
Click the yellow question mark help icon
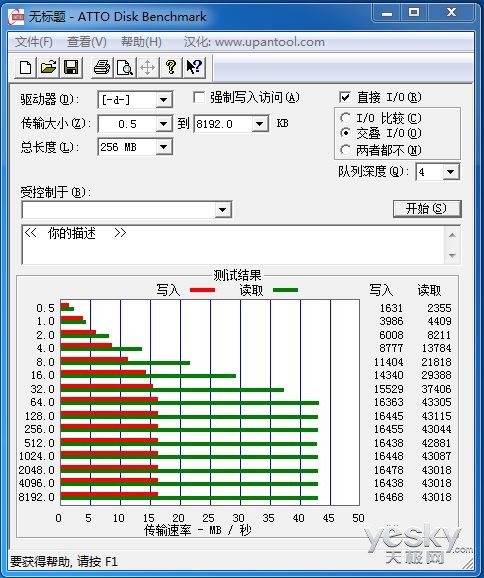click(171, 67)
